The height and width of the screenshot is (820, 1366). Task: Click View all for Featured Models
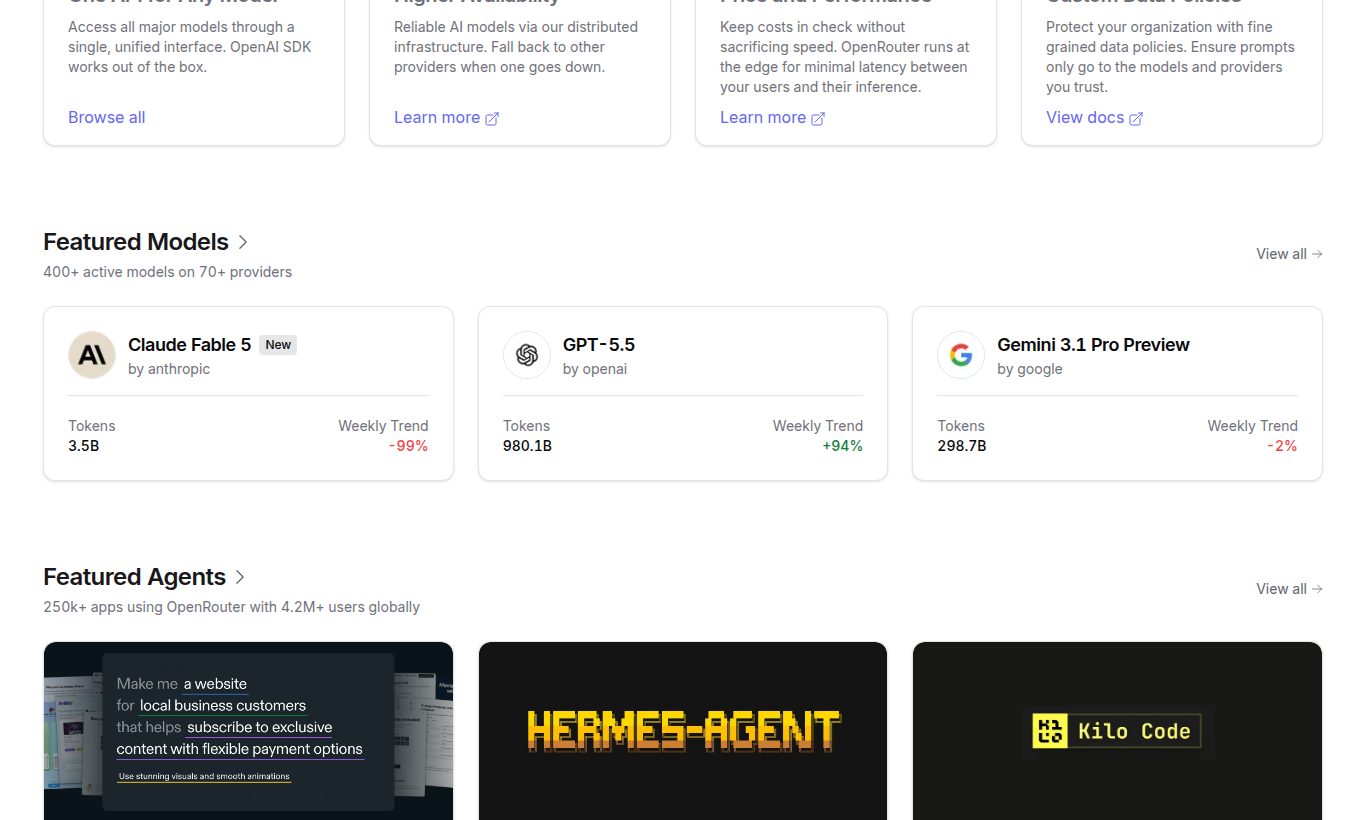pos(1289,254)
